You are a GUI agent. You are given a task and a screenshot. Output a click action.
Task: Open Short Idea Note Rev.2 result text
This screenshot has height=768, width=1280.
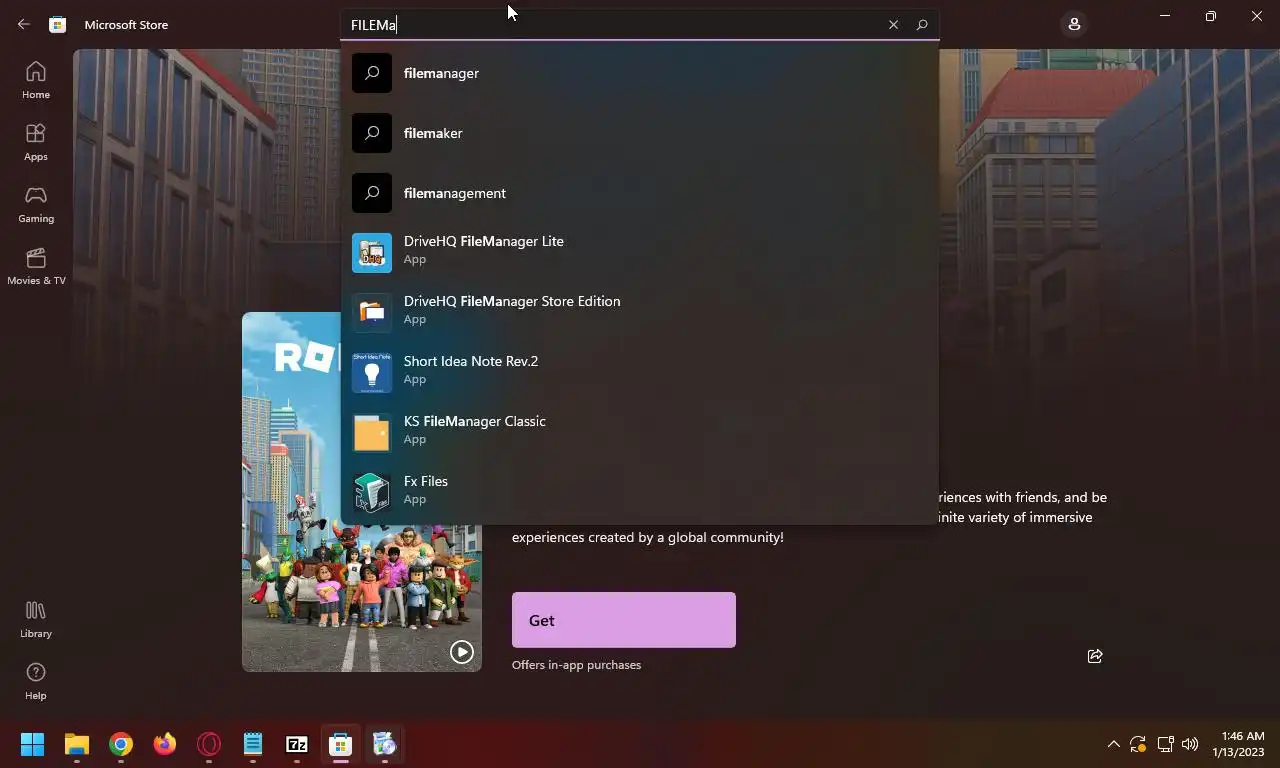click(471, 361)
